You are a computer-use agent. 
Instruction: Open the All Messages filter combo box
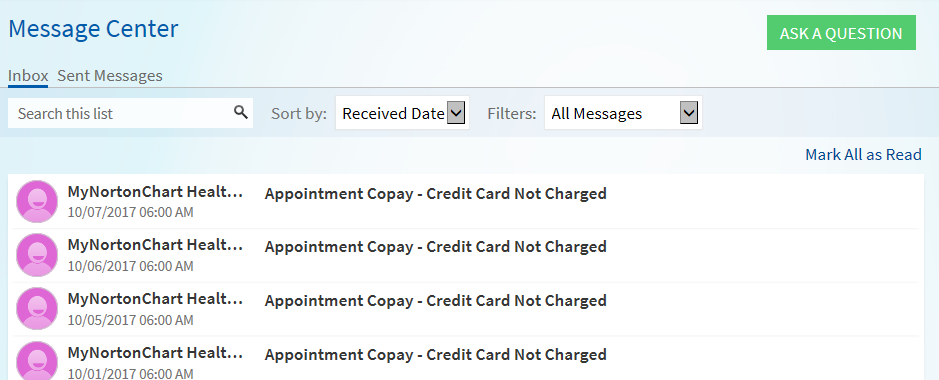623,113
